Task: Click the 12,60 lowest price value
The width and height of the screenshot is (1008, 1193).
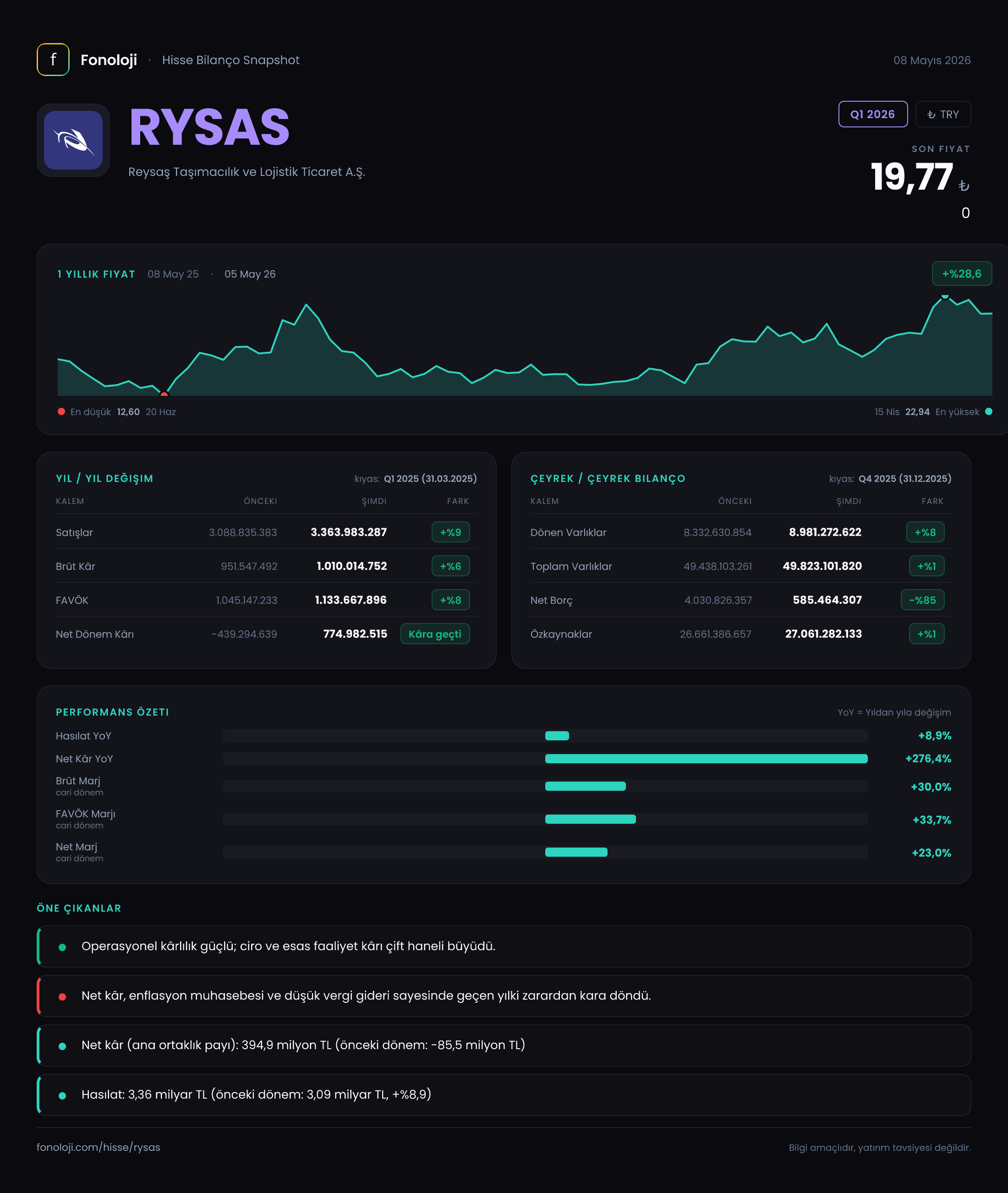Action: 128,411
